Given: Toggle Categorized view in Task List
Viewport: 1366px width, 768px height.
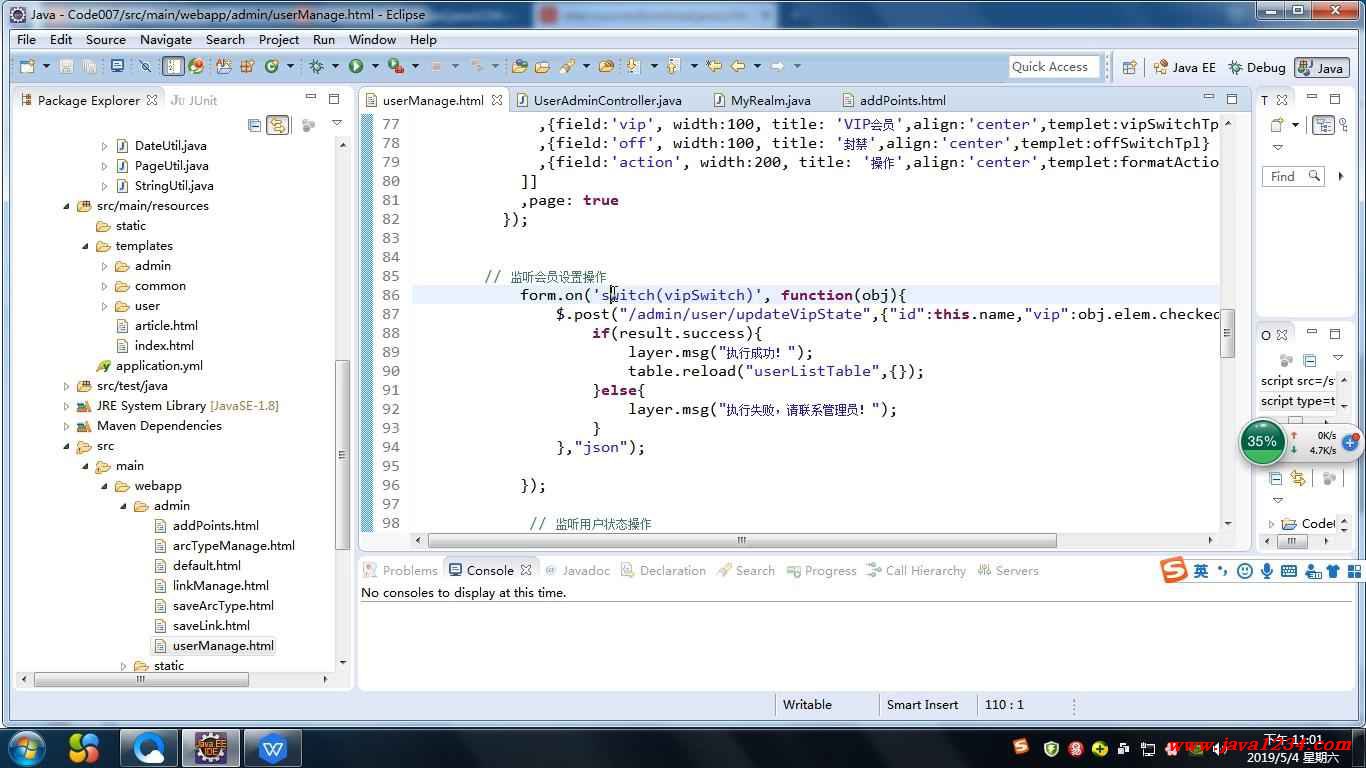Looking at the screenshot, I should click(x=1323, y=125).
